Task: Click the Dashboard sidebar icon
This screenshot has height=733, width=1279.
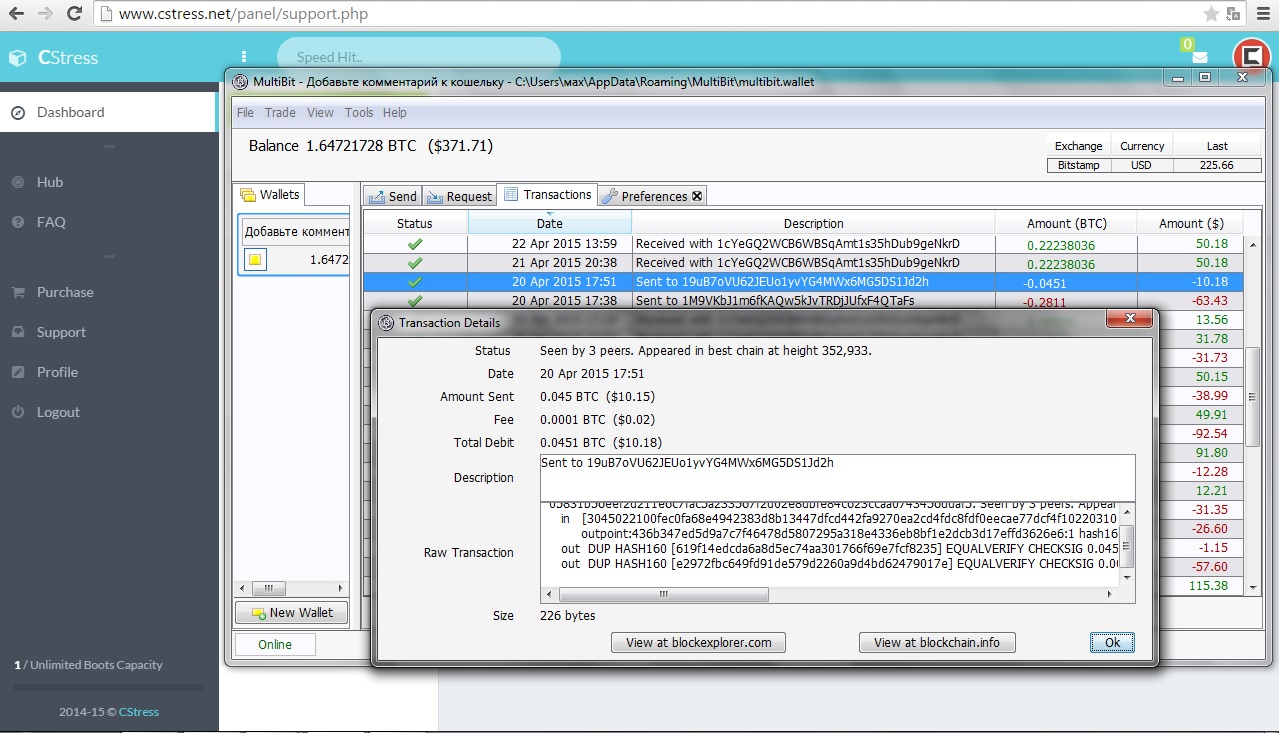Action: tap(17, 112)
